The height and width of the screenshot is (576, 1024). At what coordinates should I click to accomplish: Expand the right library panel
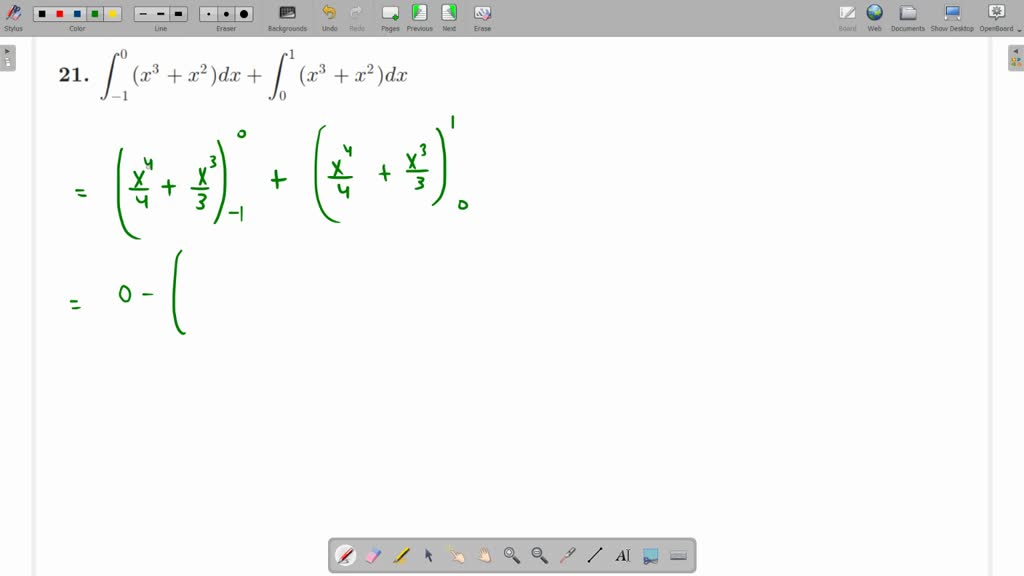click(1014, 57)
